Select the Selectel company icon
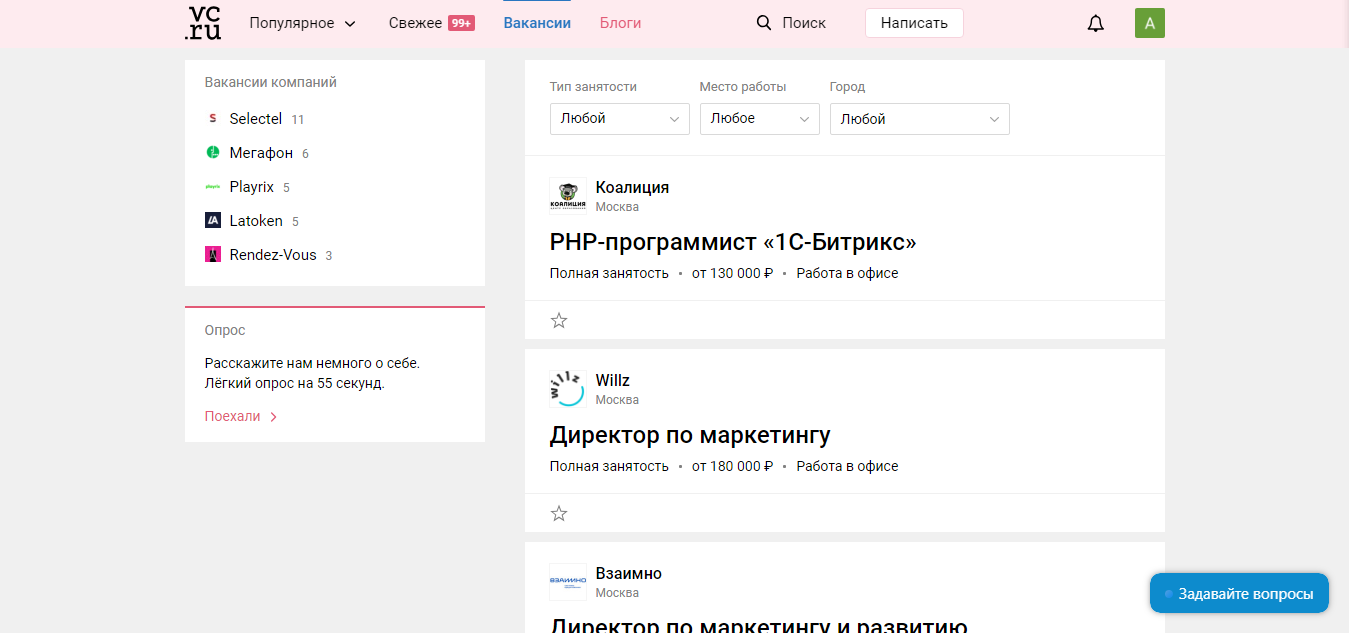1349x633 pixels. tap(212, 118)
